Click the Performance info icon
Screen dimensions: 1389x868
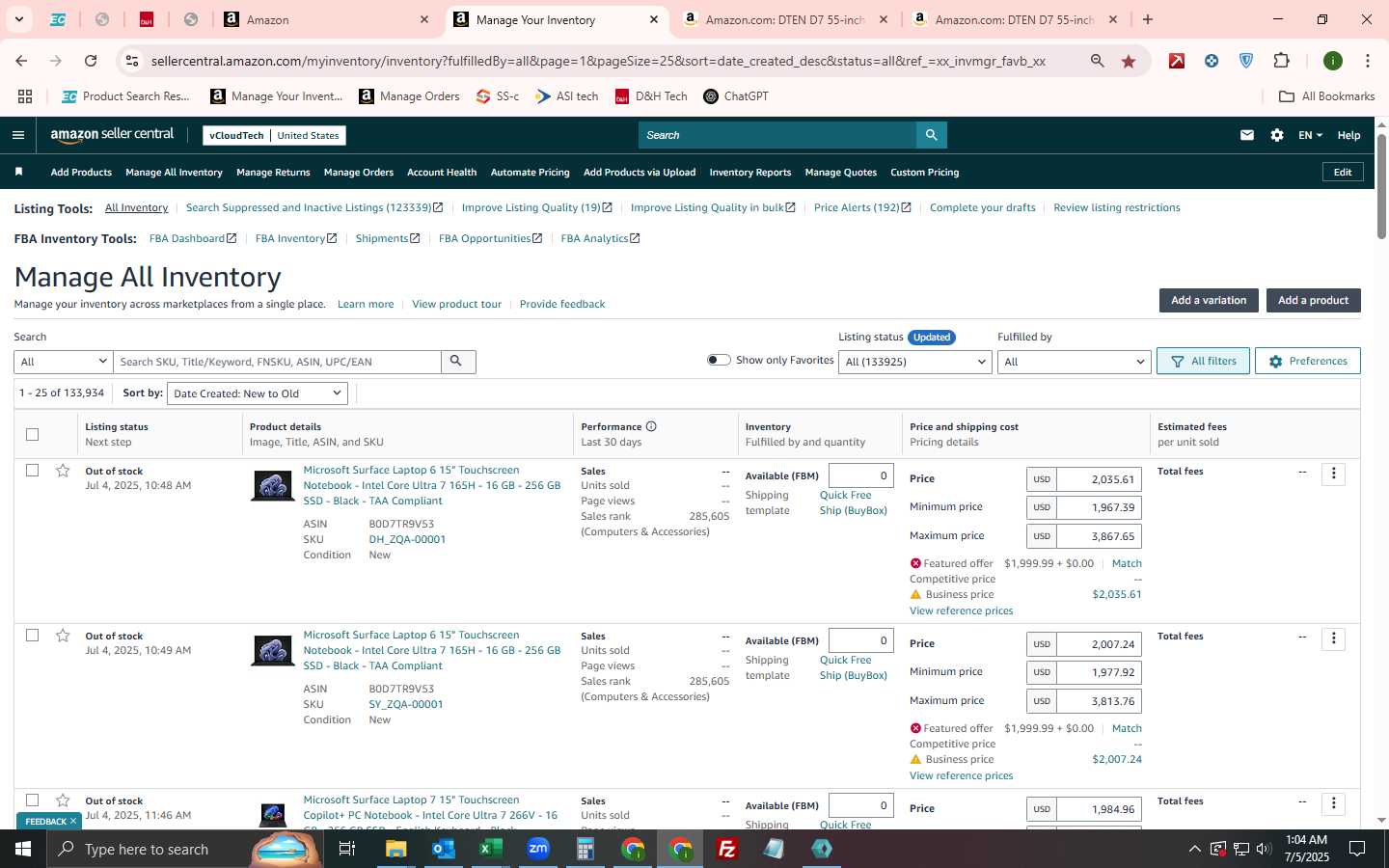pos(651,426)
